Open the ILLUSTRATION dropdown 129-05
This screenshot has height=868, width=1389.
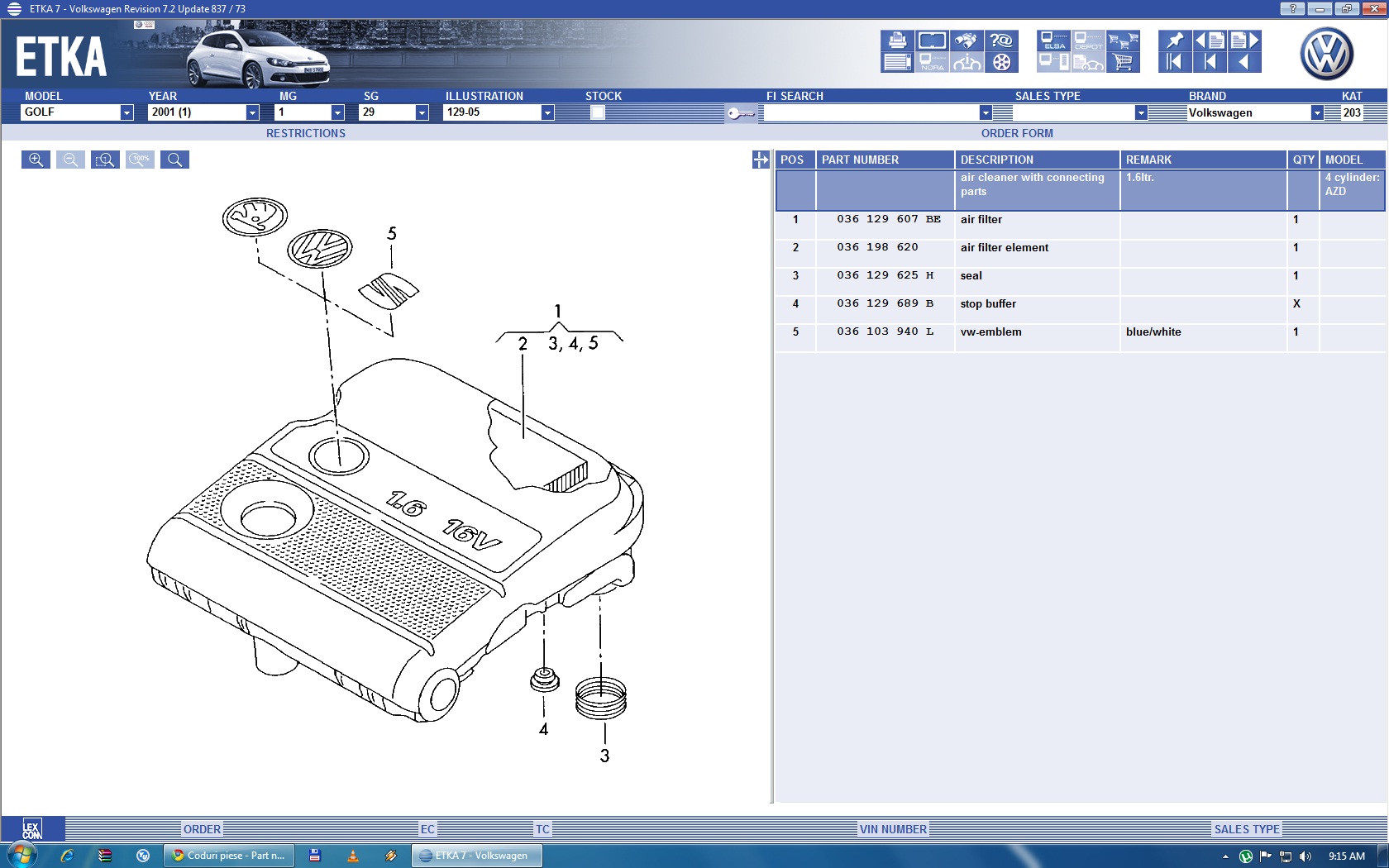coord(547,112)
